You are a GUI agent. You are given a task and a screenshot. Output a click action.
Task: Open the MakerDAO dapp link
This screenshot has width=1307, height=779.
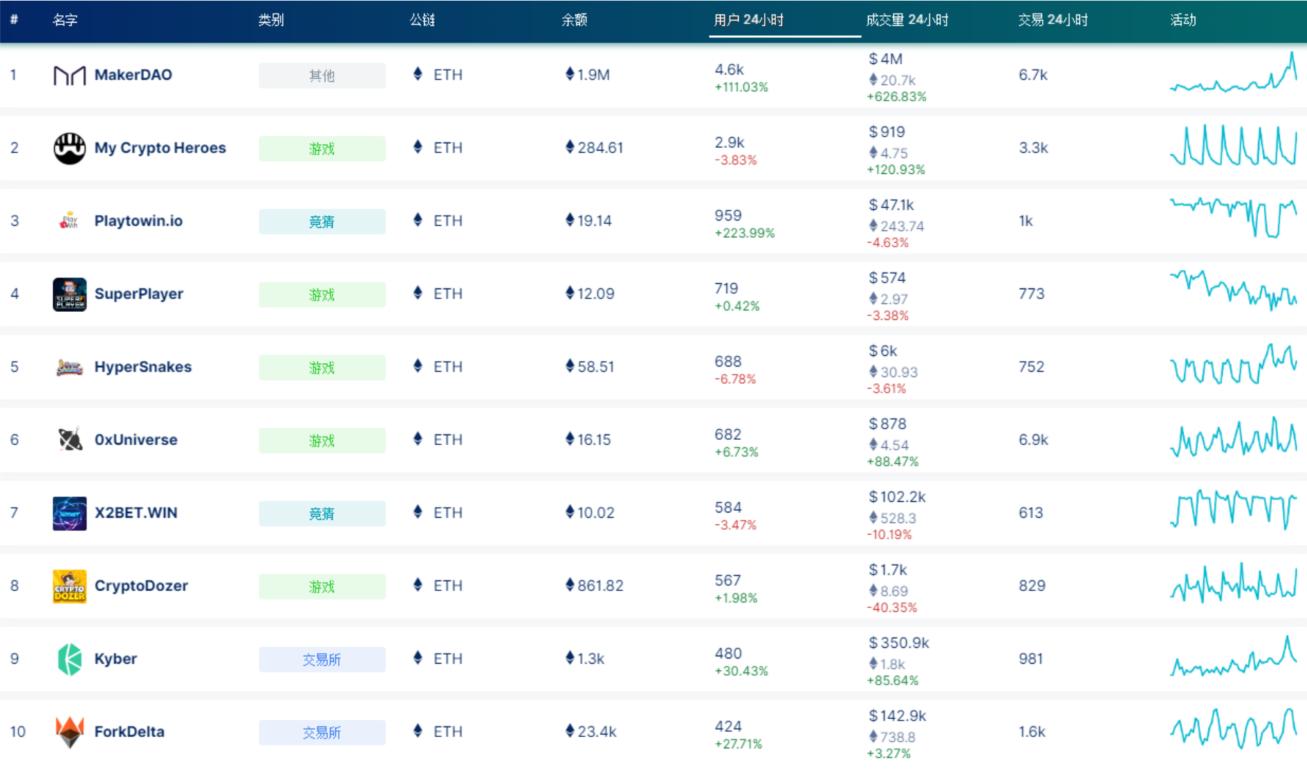click(x=133, y=75)
